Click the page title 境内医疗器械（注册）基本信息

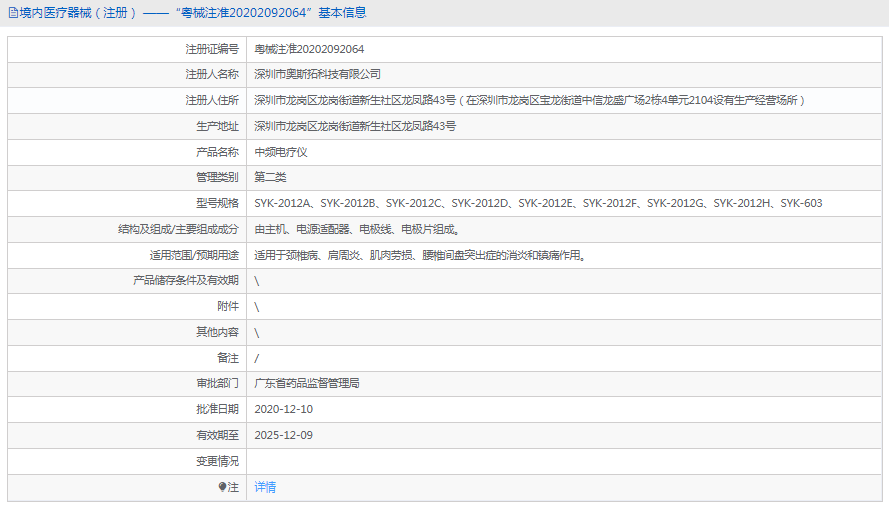click(x=193, y=12)
